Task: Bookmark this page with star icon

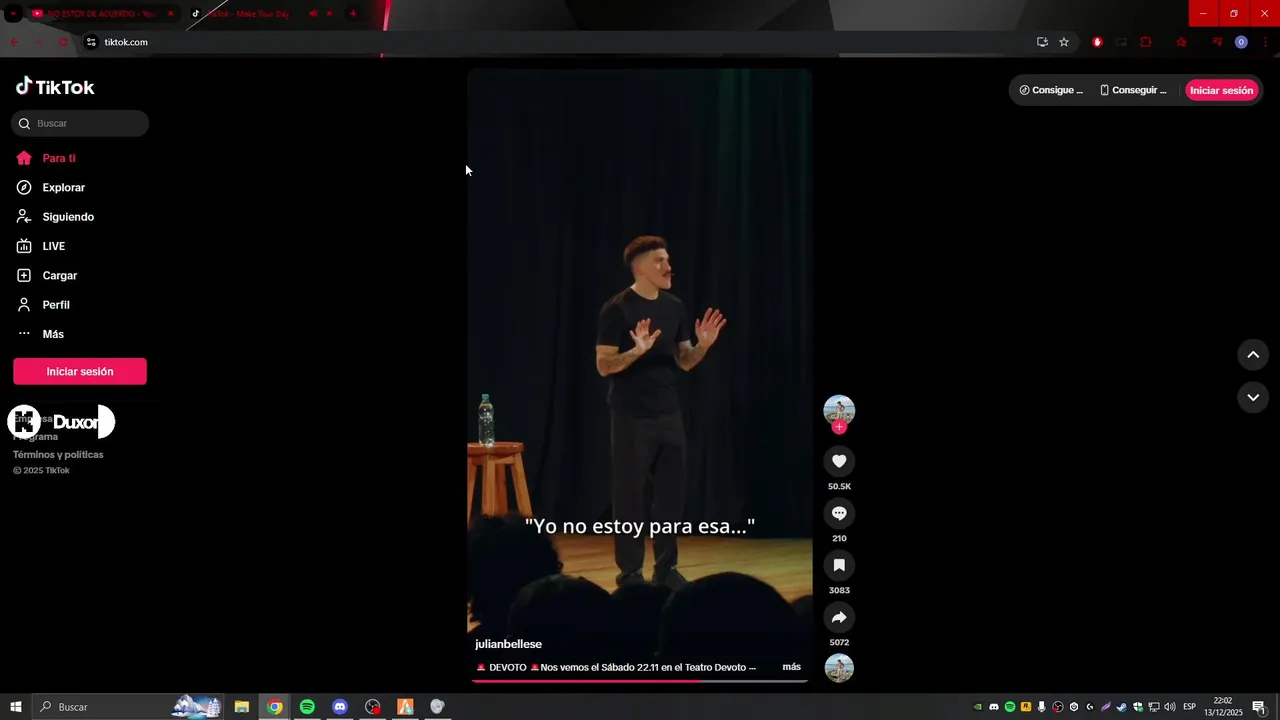Action: pyautogui.click(x=1064, y=42)
